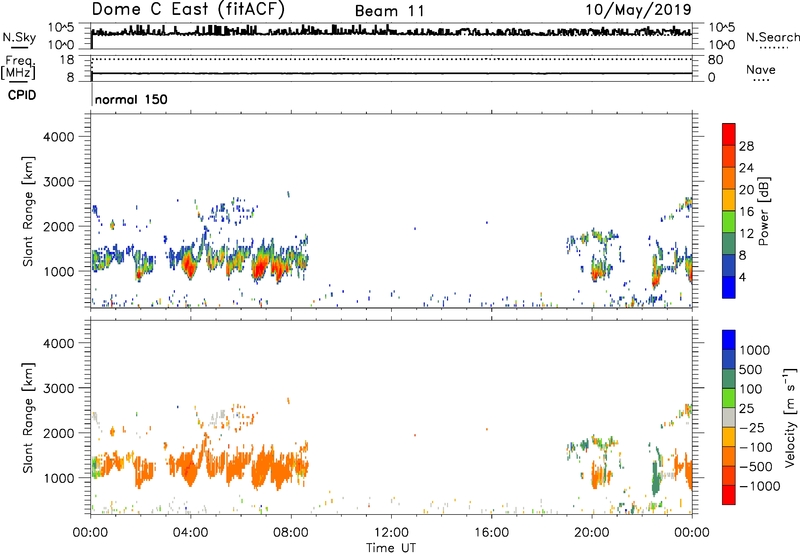
Task: Pick the dark green Power segment between 8 and 12
Action: coord(729,243)
